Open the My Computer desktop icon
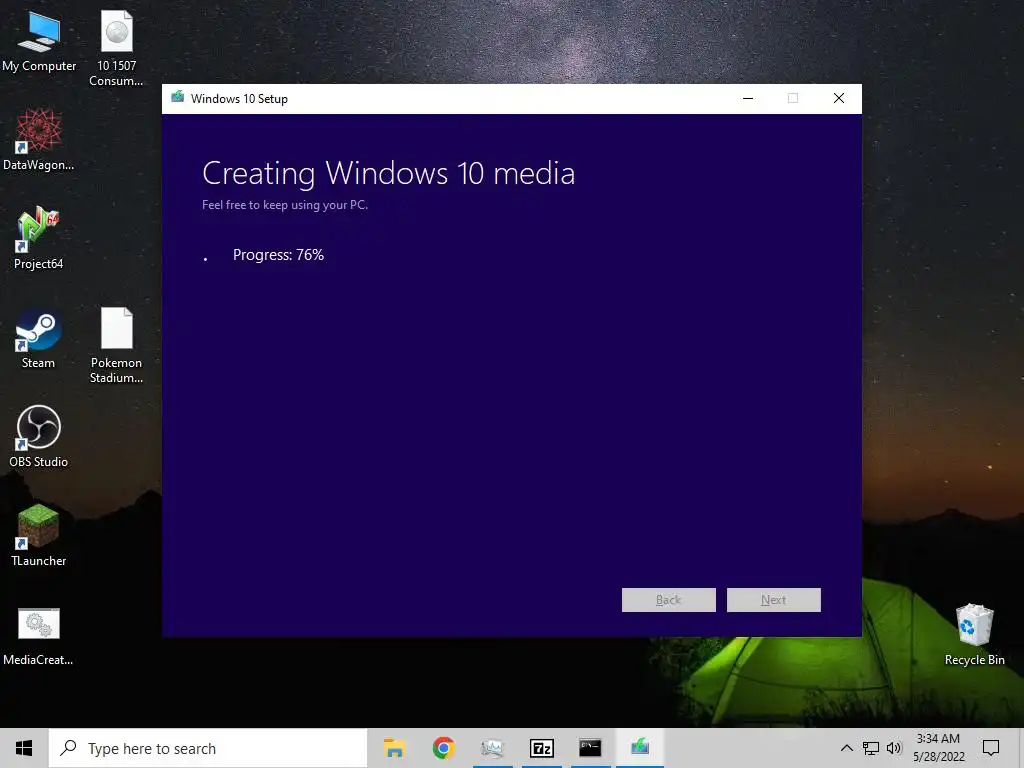 pyautogui.click(x=39, y=42)
